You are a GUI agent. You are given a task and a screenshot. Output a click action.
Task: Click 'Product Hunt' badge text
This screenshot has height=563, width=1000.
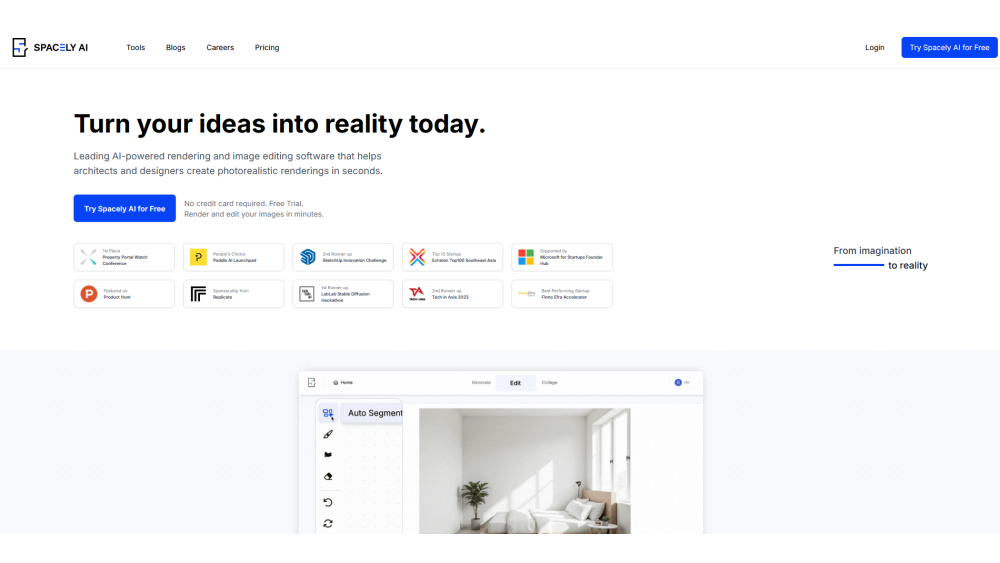[x=117, y=297]
